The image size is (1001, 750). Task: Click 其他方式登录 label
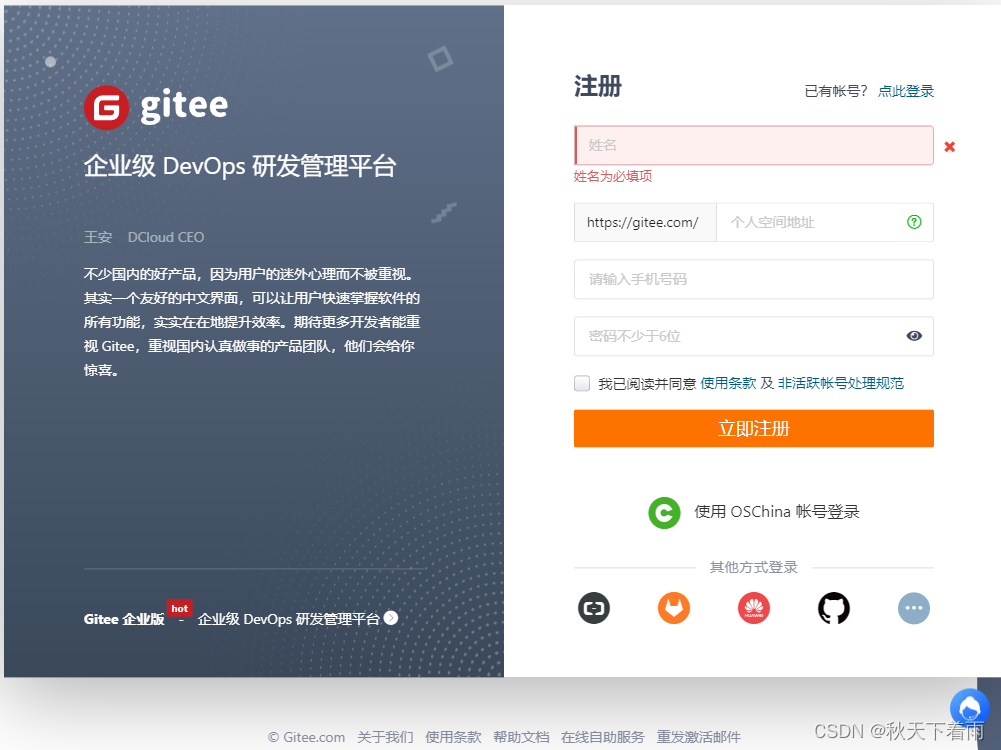point(753,567)
